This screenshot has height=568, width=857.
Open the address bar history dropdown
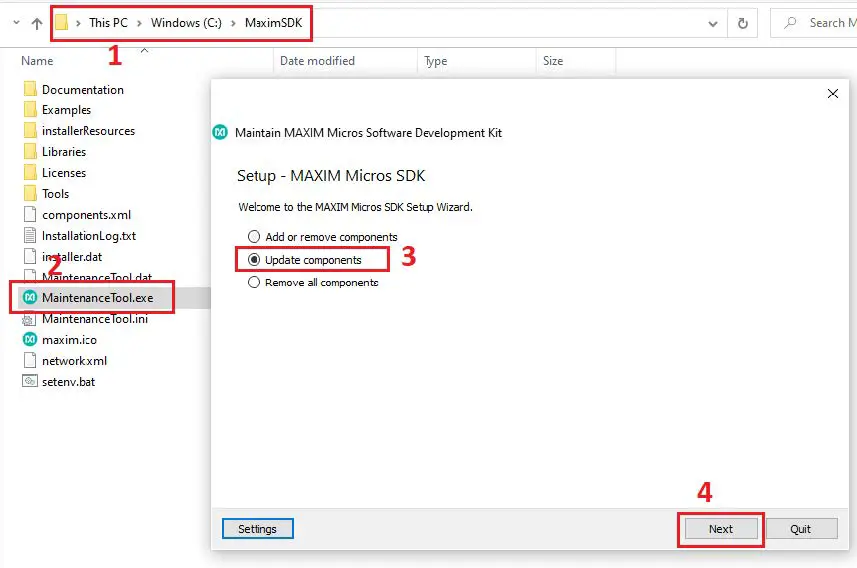pos(713,24)
